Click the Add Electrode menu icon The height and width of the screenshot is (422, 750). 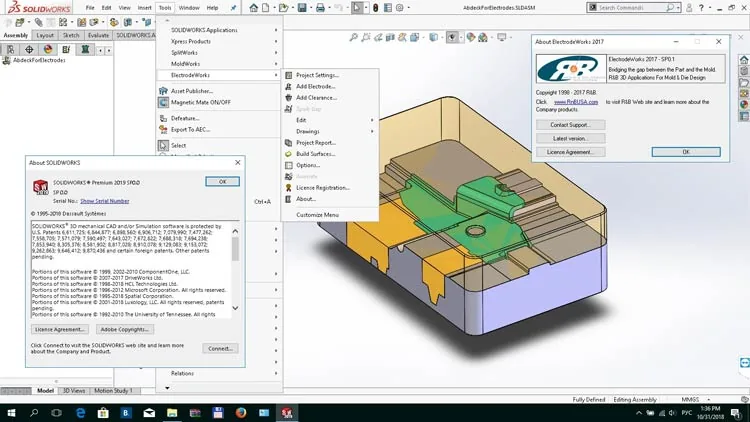point(288,87)
